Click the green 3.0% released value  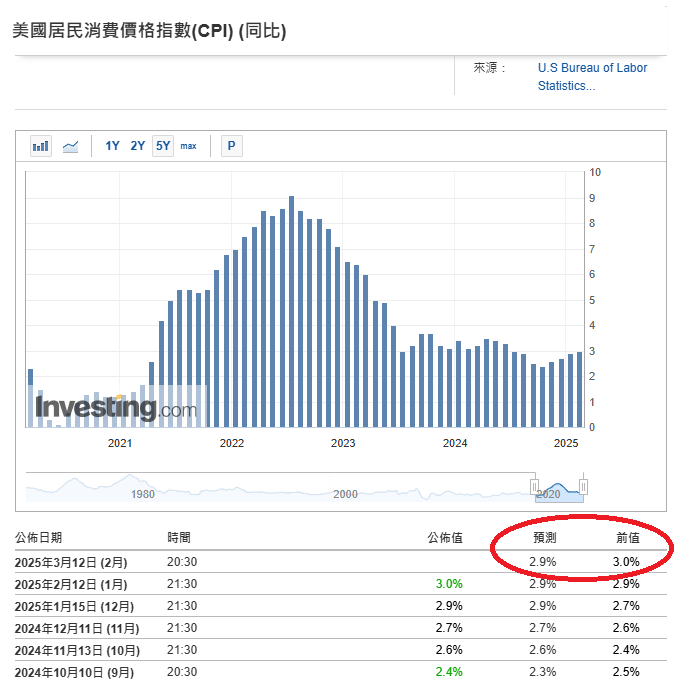[449, 584]
